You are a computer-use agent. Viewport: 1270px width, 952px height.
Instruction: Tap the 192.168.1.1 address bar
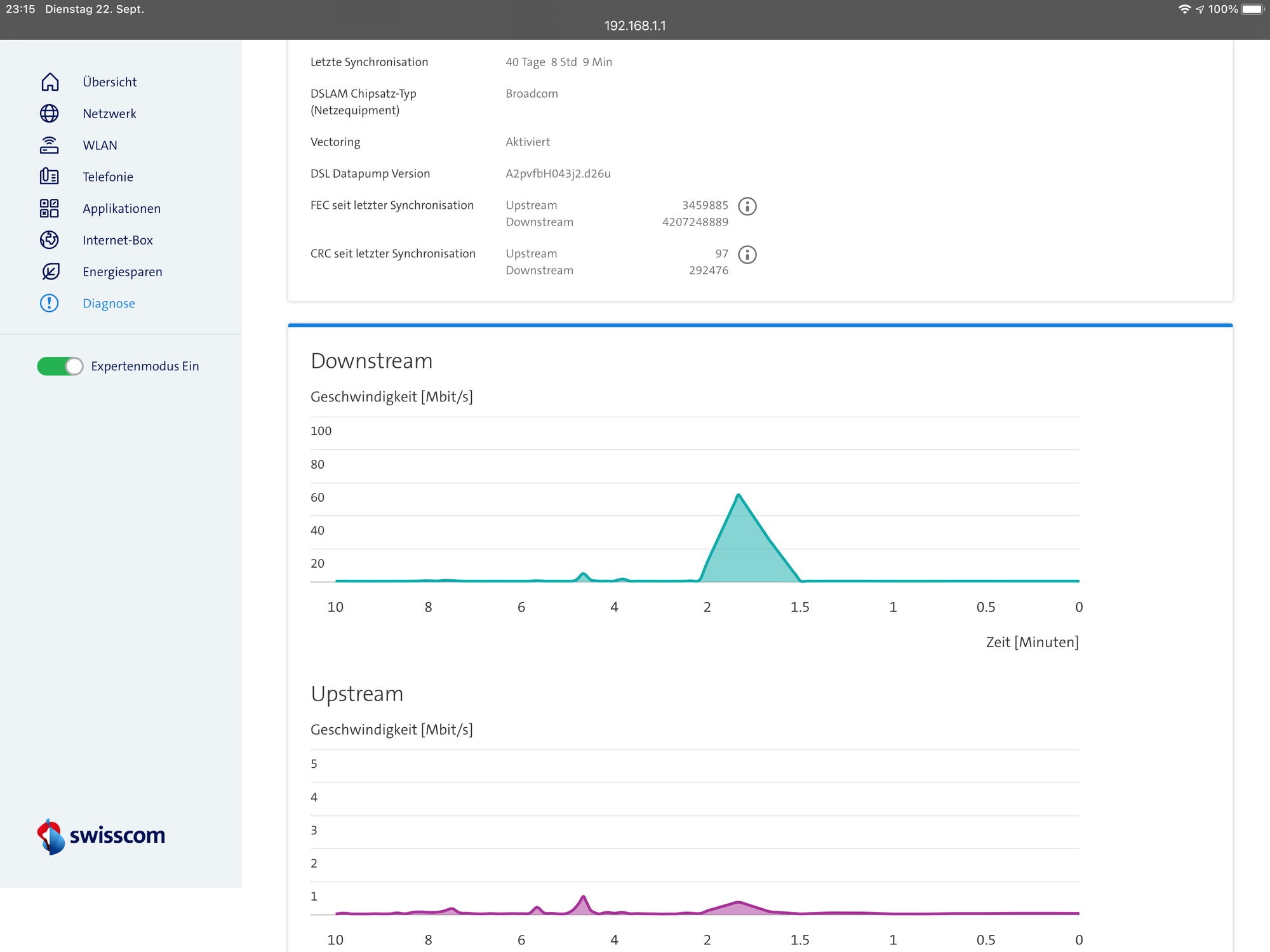tap(635, 26)
